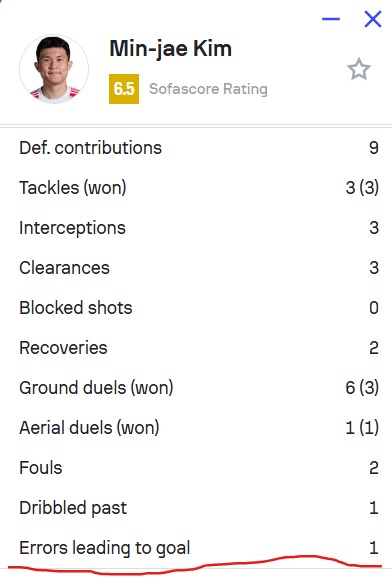Open Min-jae Kim's profile photo
Viewport: 392px width, 583px height.
(x=54, y=69)
